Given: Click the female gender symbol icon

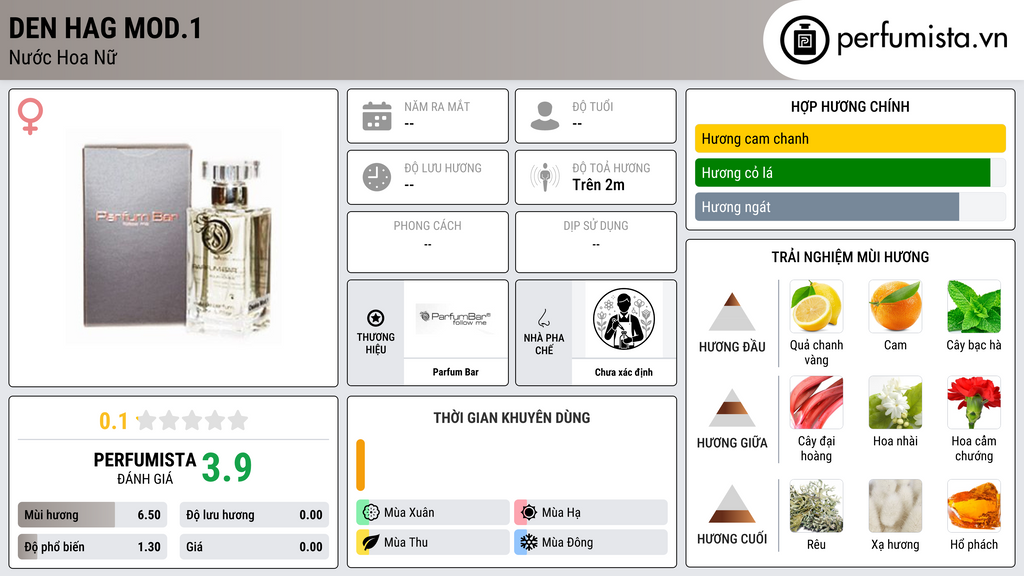Looking at the screenshot, I should 30,116.
